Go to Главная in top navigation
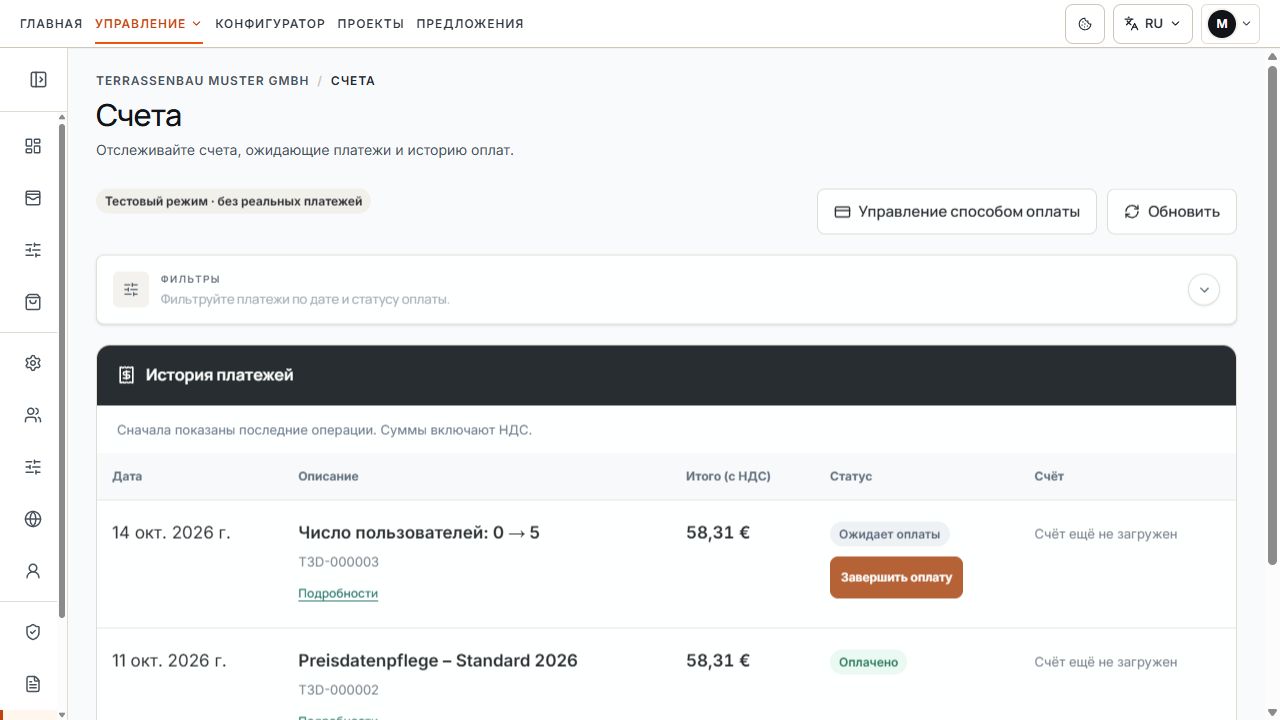1280x720 pixels. (x=51, y=24)
